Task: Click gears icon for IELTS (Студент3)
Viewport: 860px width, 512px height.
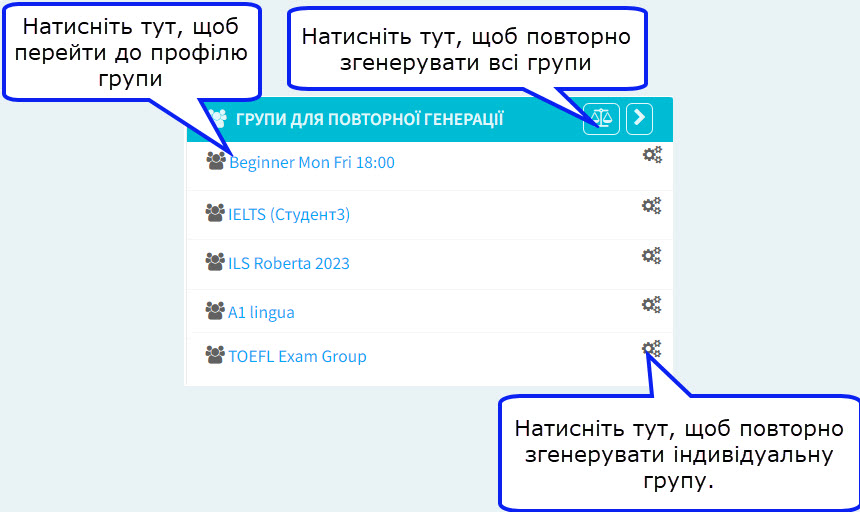Action: (652, 206)
